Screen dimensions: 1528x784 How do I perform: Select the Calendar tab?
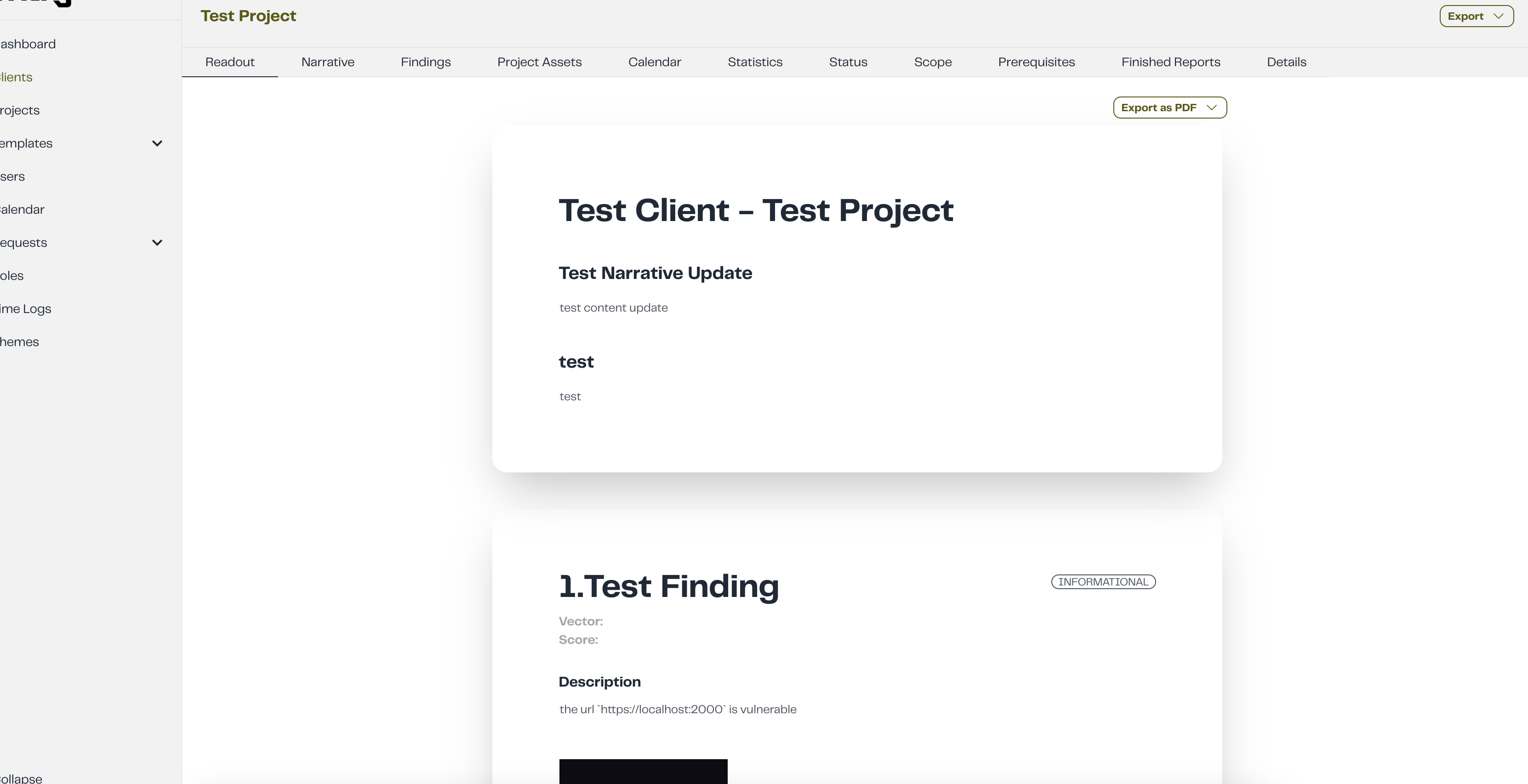(x=654, y=62)
